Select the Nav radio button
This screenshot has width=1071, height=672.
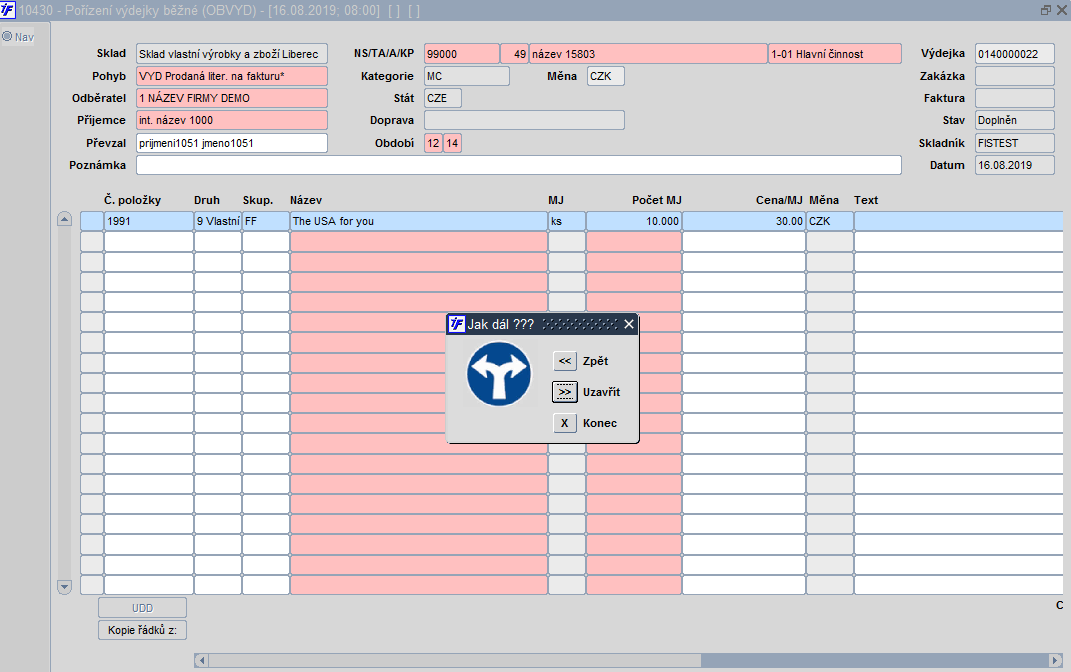[8, 36]
